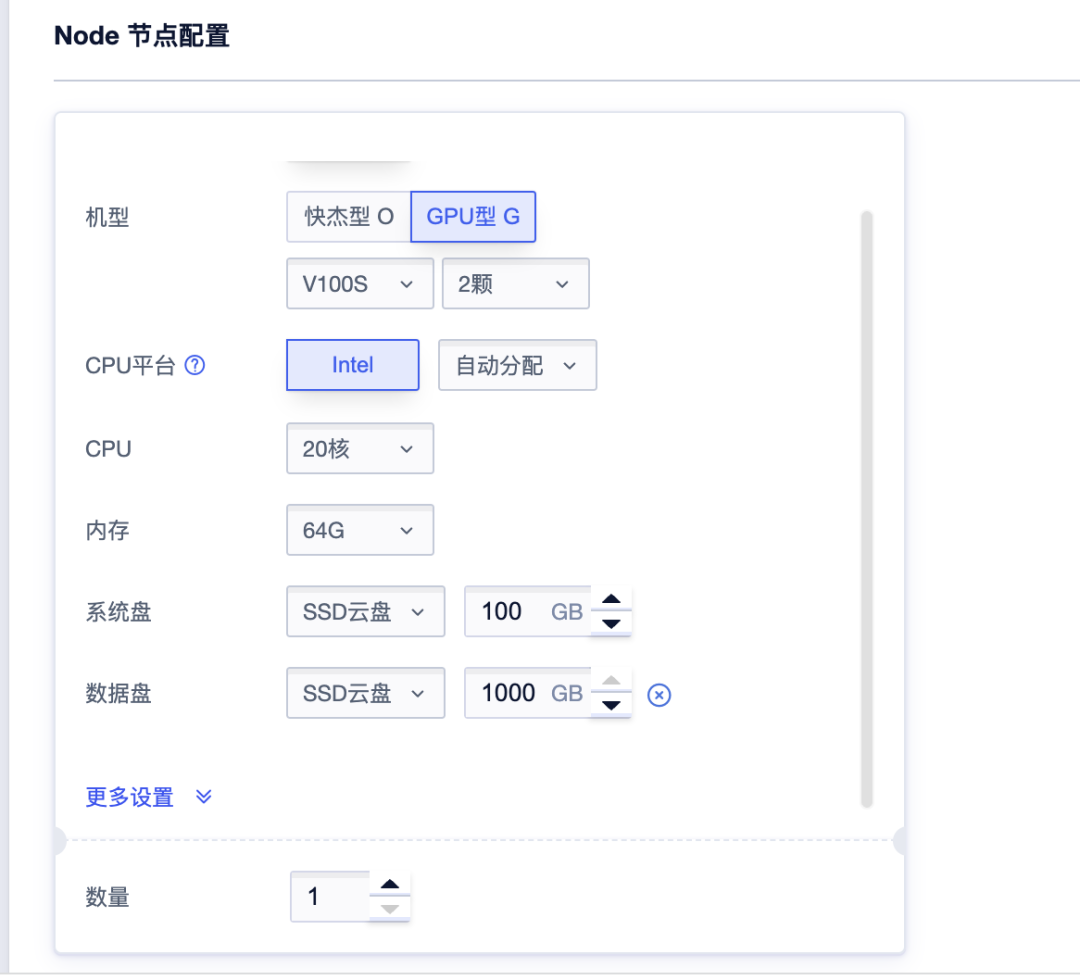This screenshot has height=980, width=1080.
Task: Click the 数量 quantity input field
Action: [x=330, y=897]
